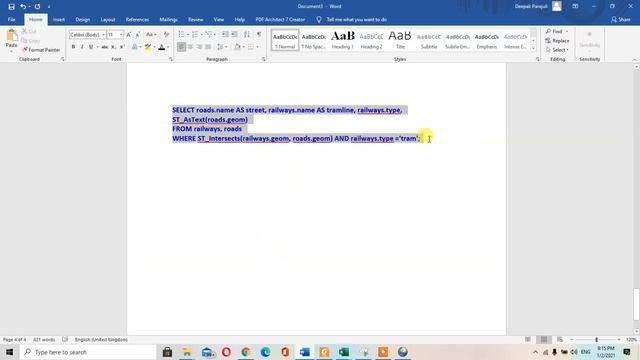This screenshot has width=640, height=360.
Task: Open the File tab
Action: pyautogui.click(x=11, y=20)
